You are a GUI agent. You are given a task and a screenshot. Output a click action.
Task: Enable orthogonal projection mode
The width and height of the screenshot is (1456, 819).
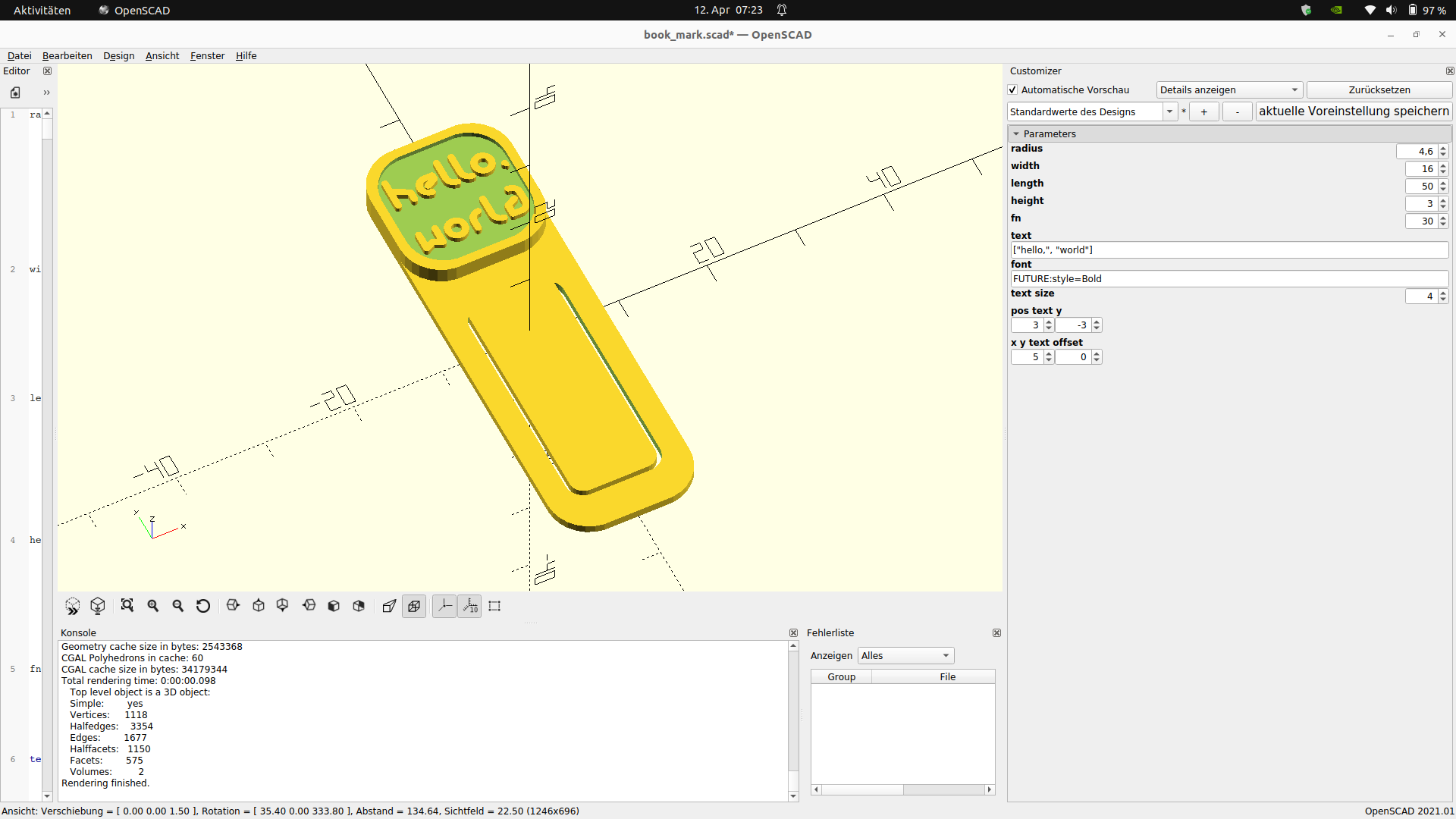414,606
